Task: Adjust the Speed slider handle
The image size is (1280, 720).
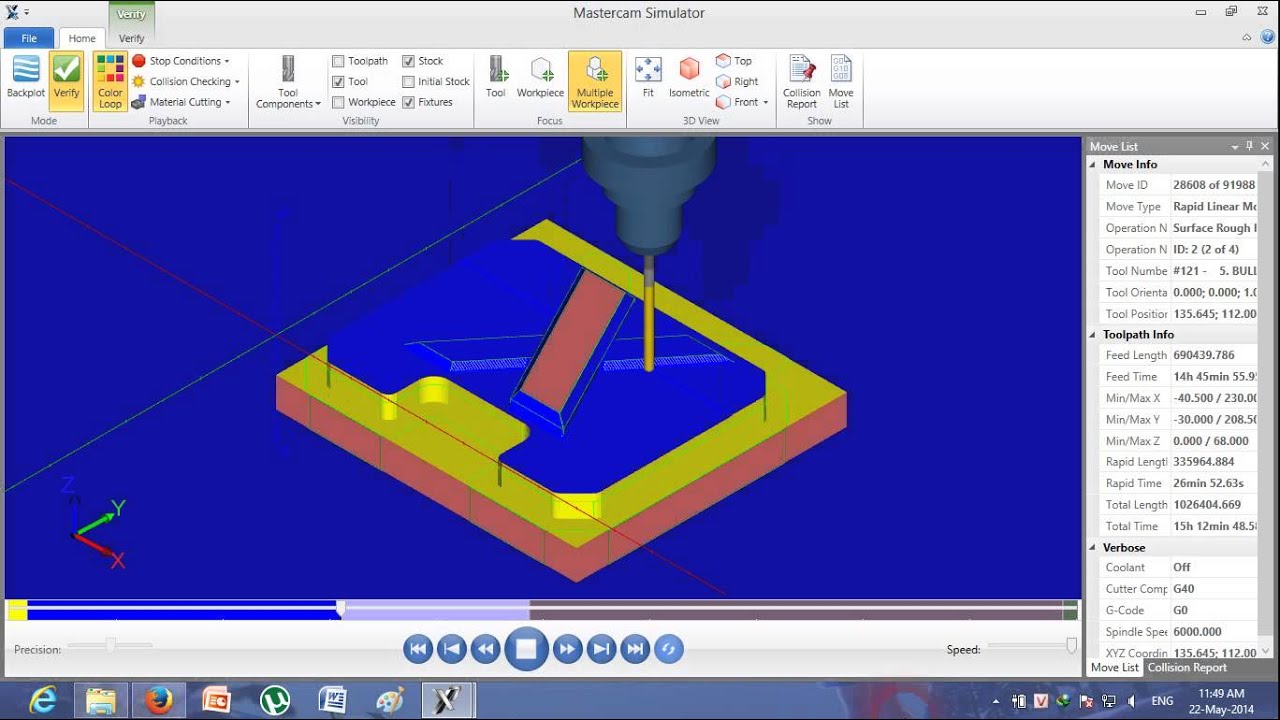Action: pyautogui.click(x=1072, y=646)
